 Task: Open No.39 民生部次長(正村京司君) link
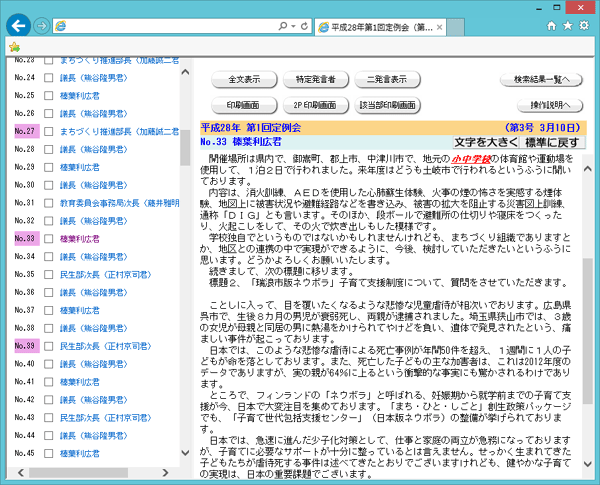click(106, 346)
